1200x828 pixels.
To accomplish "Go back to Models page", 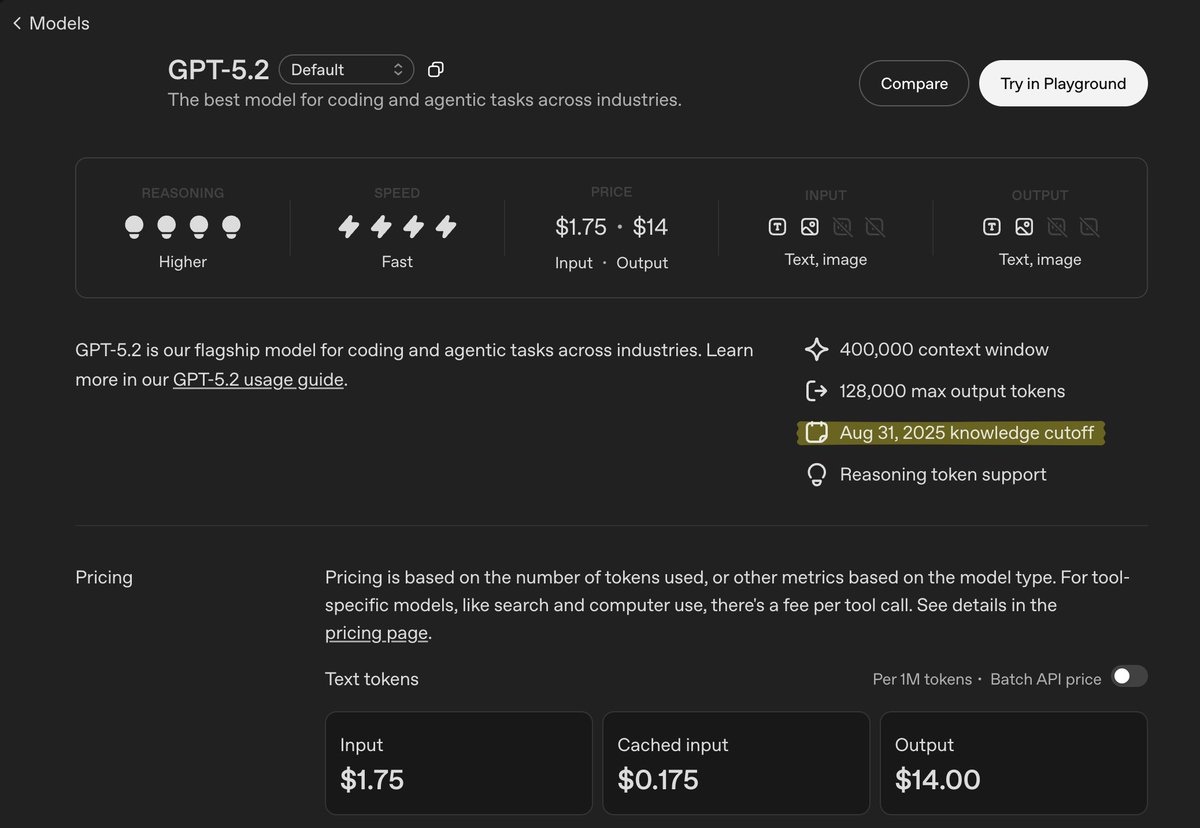I will coord(50,23).
